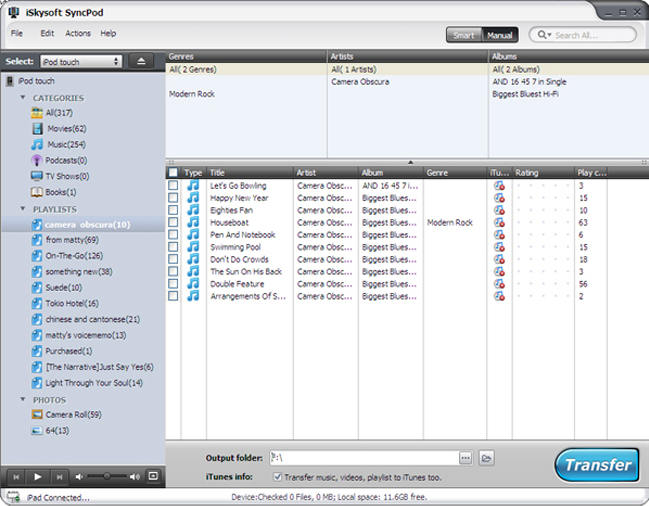This screenshot has width=649, height=506.
Task: Click the Transfer button
Action: 596,465
